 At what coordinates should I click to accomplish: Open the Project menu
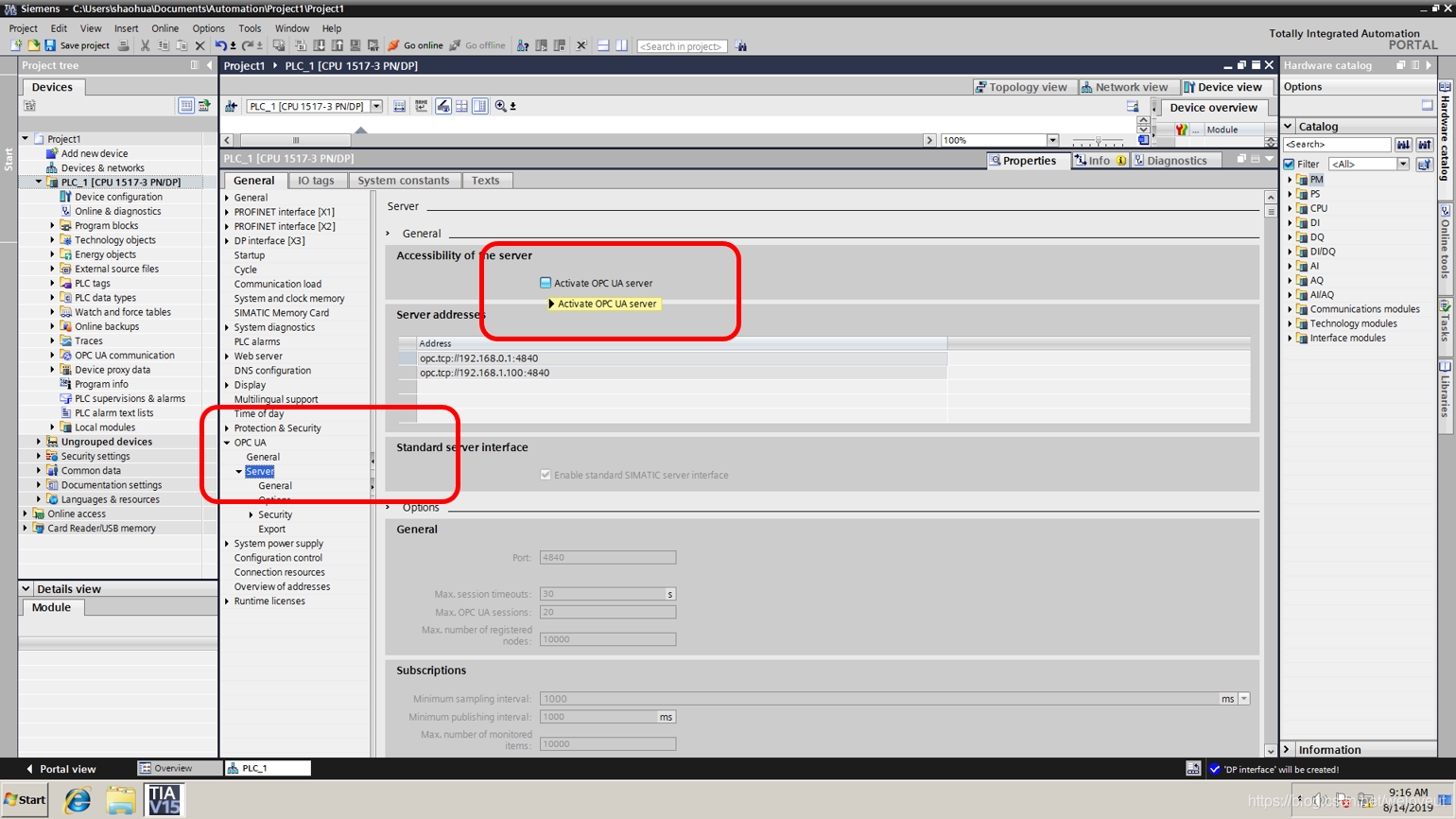click(23, 28)
